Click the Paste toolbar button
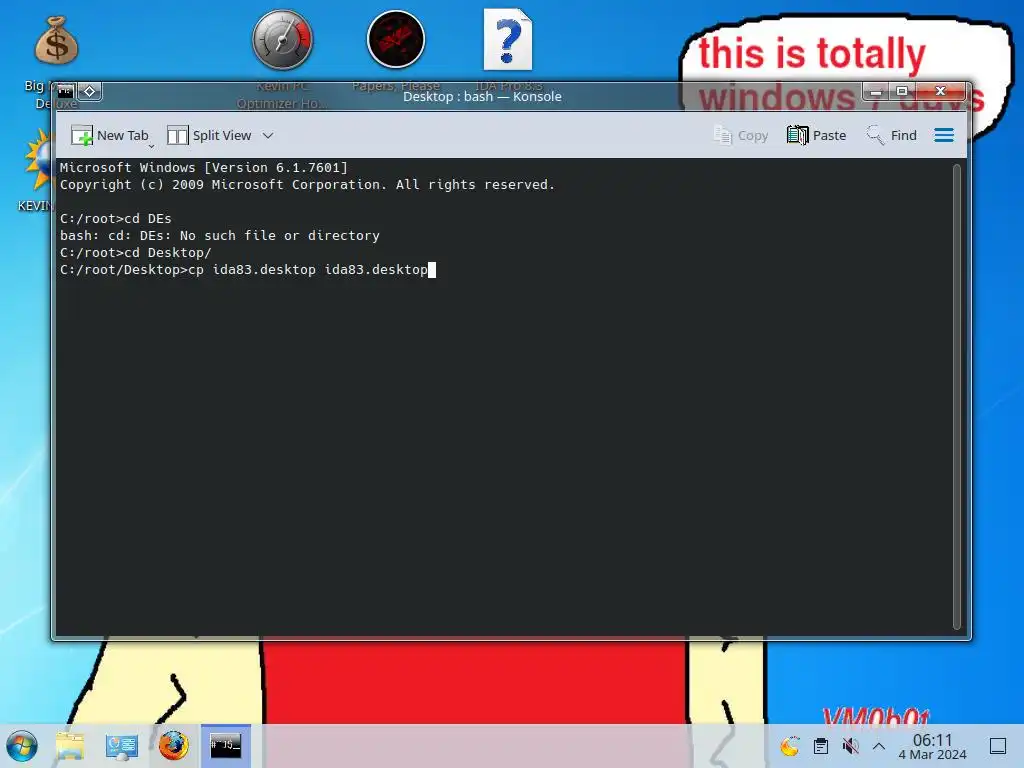1024x768 pixels. [x=816, y=135]
